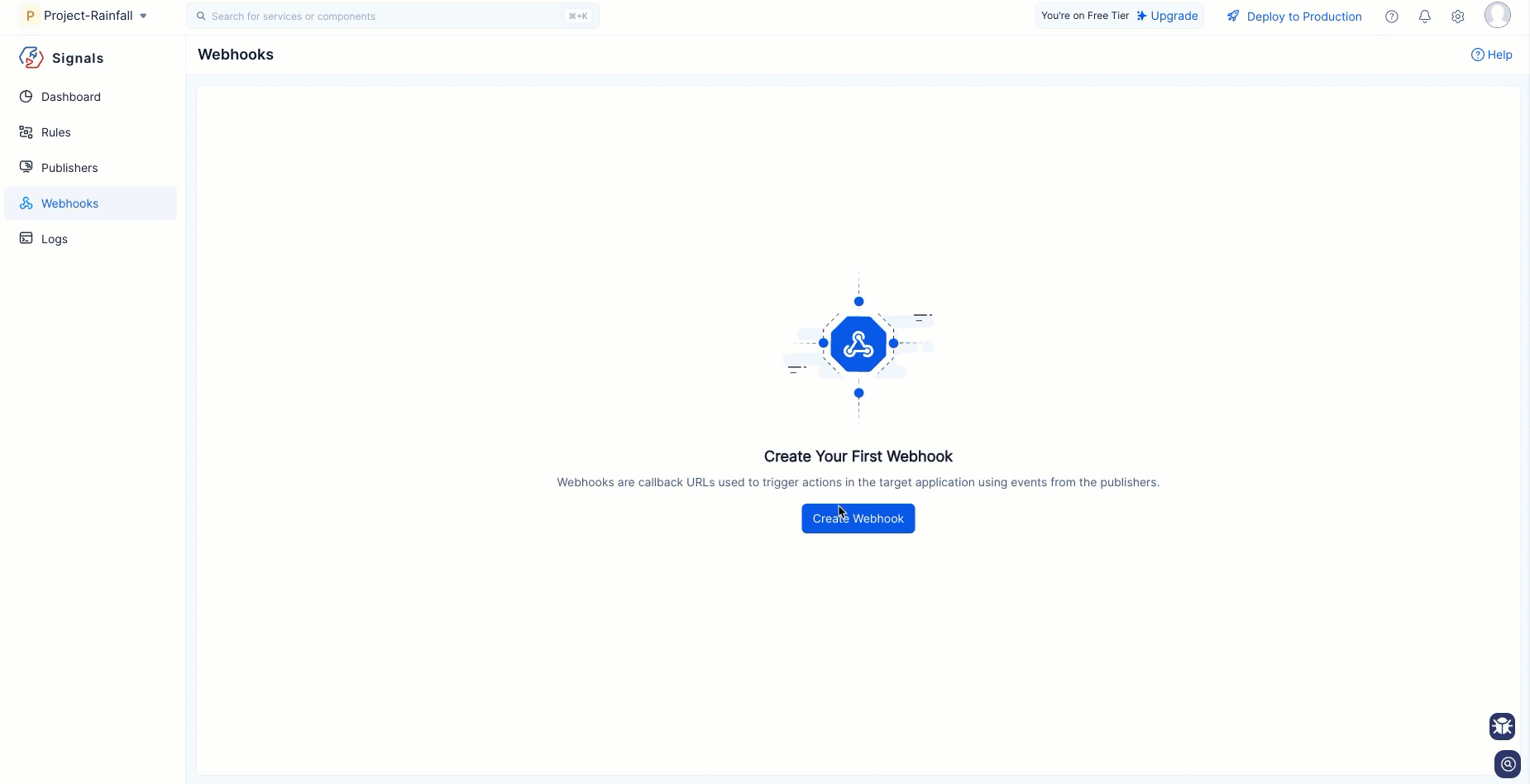Screen dimensions: 1530x784
Task: Select Webhooks in the sidebar
Action: 70,203
